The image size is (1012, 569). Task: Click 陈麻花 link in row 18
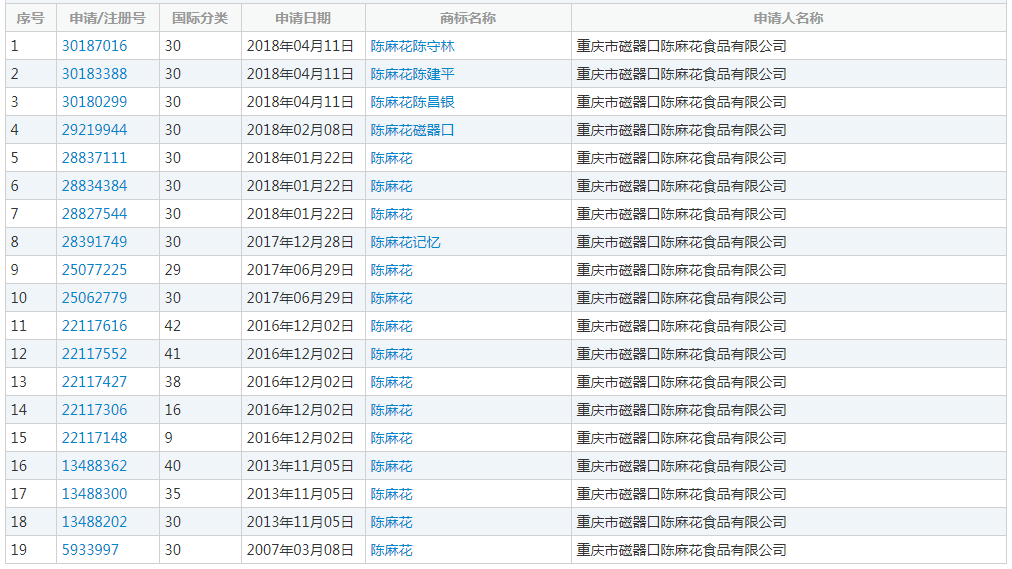(391, 523)
